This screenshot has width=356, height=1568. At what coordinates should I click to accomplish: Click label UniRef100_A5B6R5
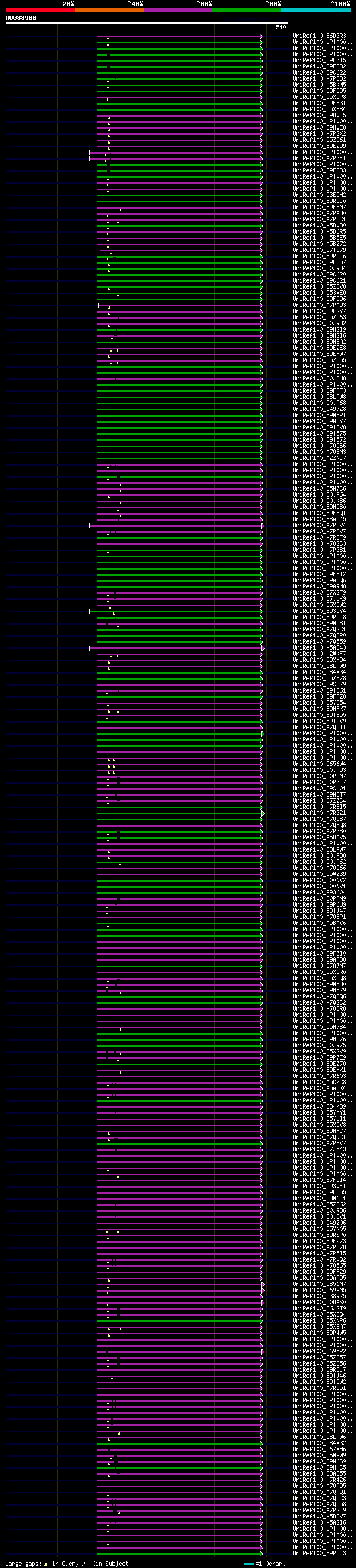(x=319, y=231)
